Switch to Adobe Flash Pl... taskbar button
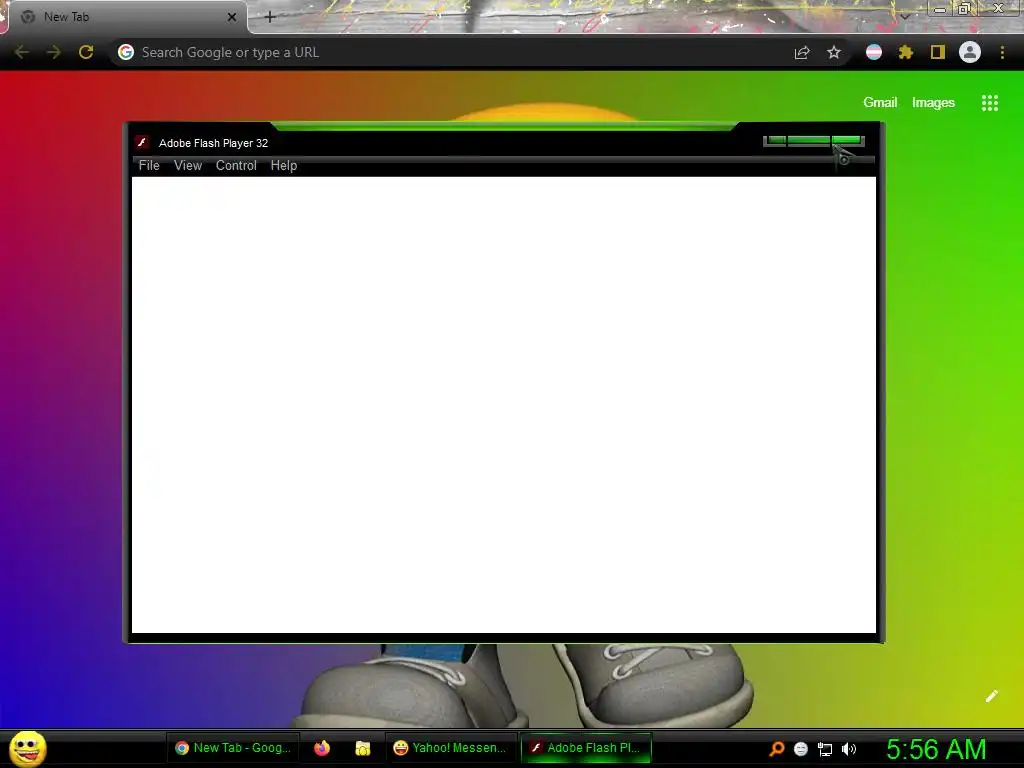The image size is (1024, 768). (x=586, y=748)
